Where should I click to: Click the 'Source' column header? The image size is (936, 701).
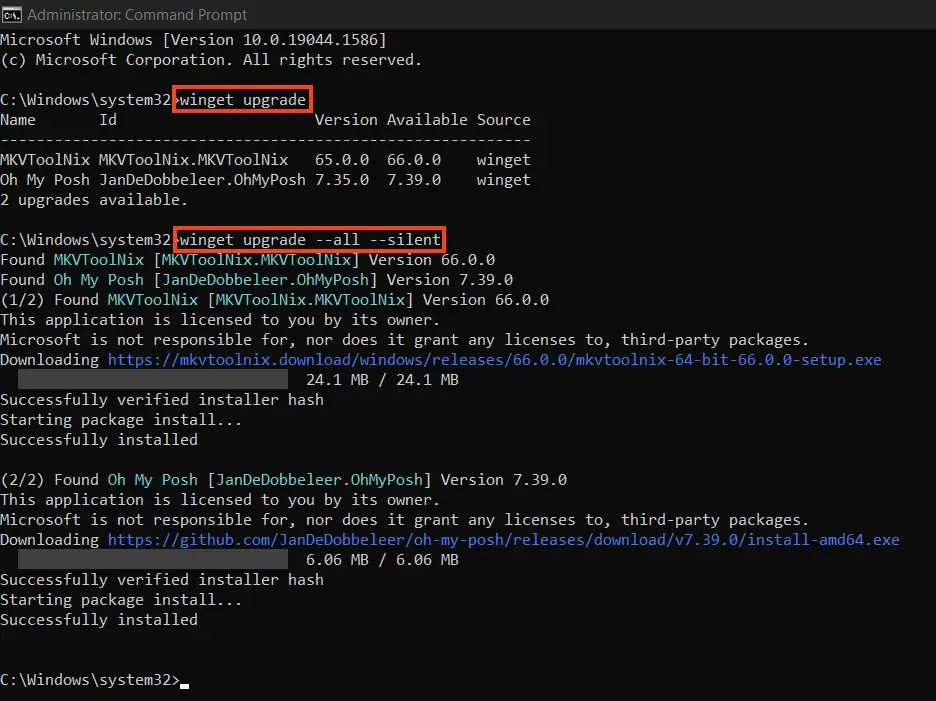503,120
